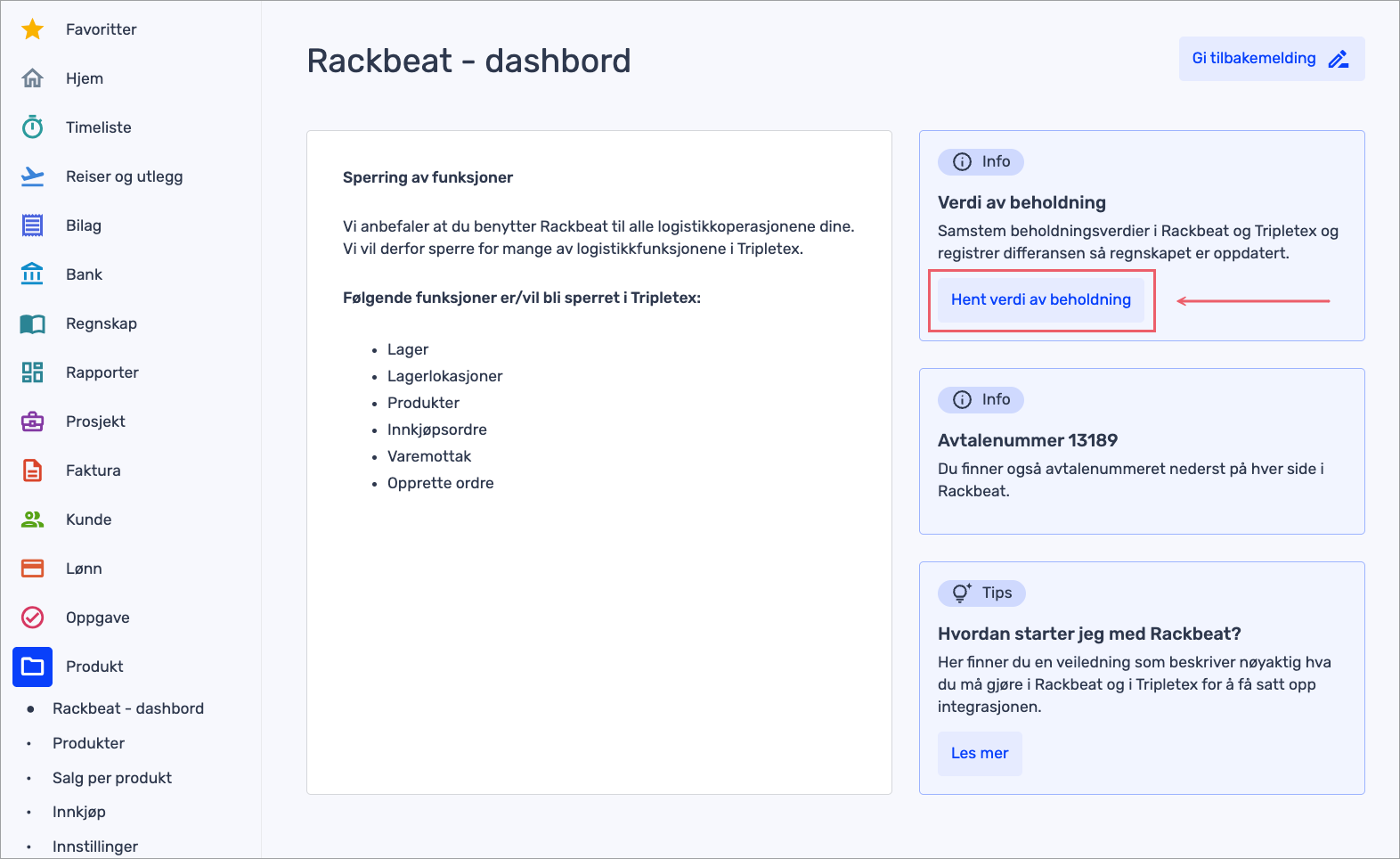This screenshot has width=1400, height=859.
Task: Click the Produkt folder icon
Action: [x=33, y=667]
